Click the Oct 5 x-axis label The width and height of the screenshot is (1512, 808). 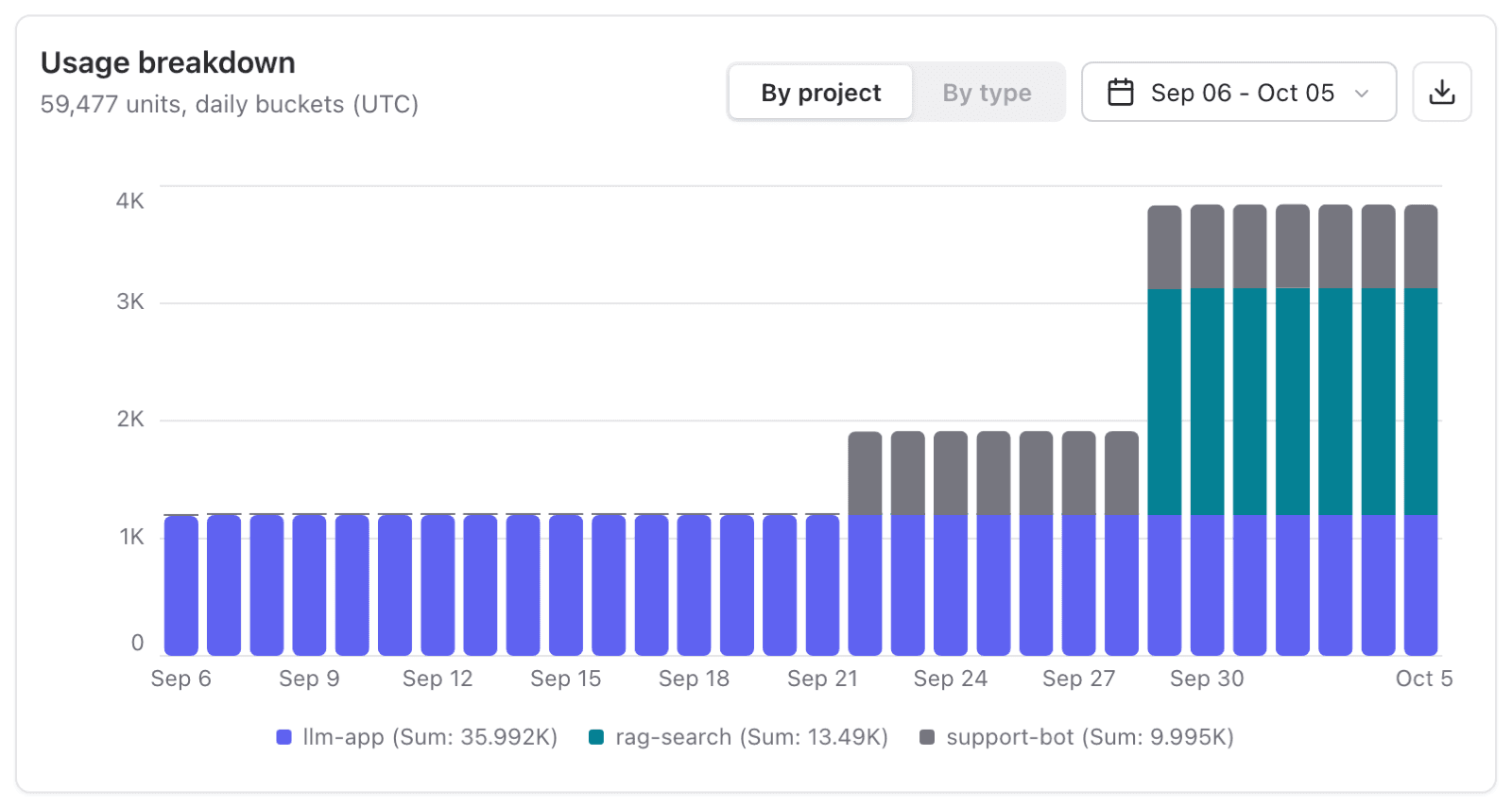pyautogui.click(x=1424, y=679)
